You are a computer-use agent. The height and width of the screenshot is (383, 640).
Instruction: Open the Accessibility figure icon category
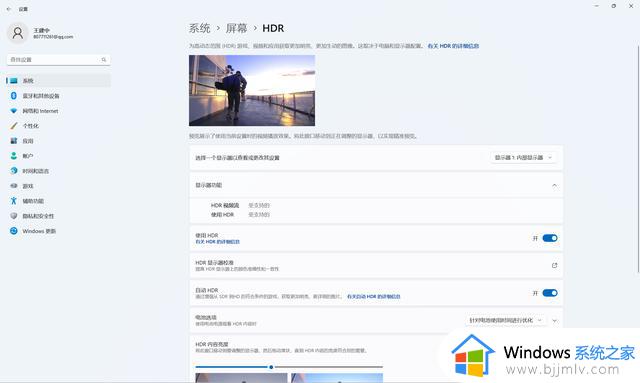click(14, 200)
